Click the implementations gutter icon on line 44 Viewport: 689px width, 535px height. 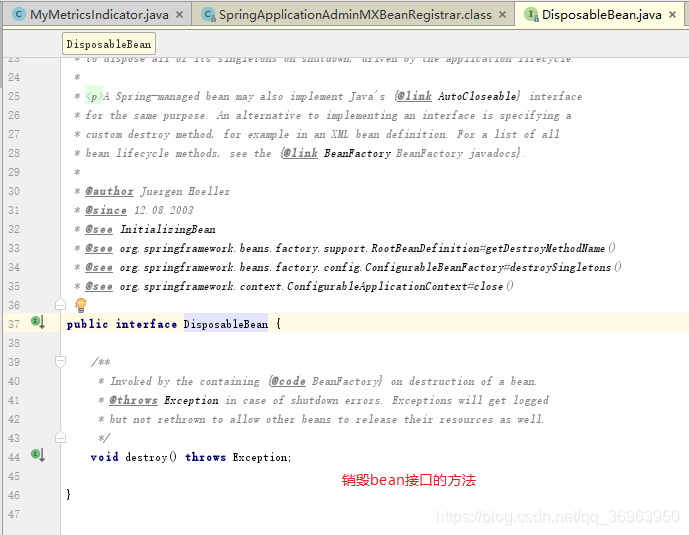[x=38, y=455]
